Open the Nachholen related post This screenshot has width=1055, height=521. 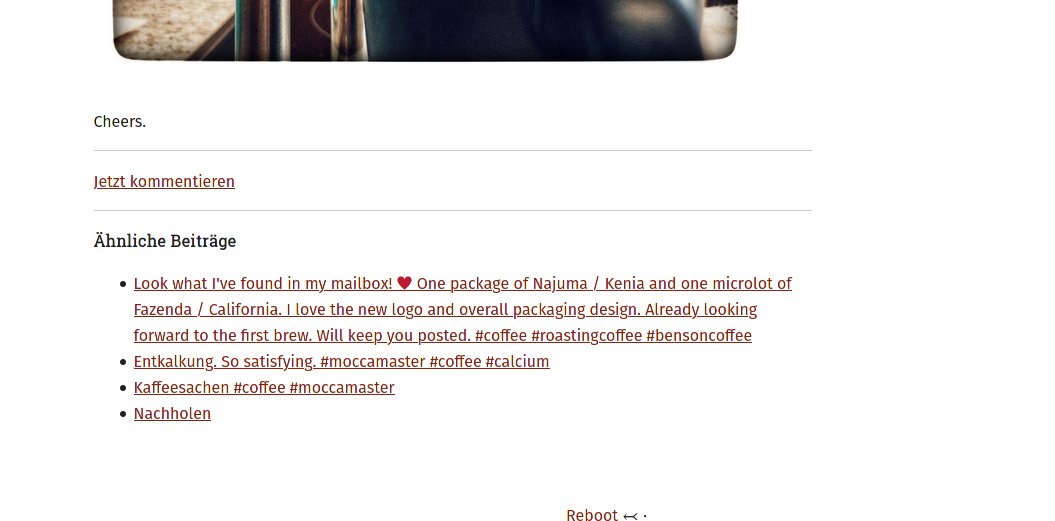pos(172,414)
